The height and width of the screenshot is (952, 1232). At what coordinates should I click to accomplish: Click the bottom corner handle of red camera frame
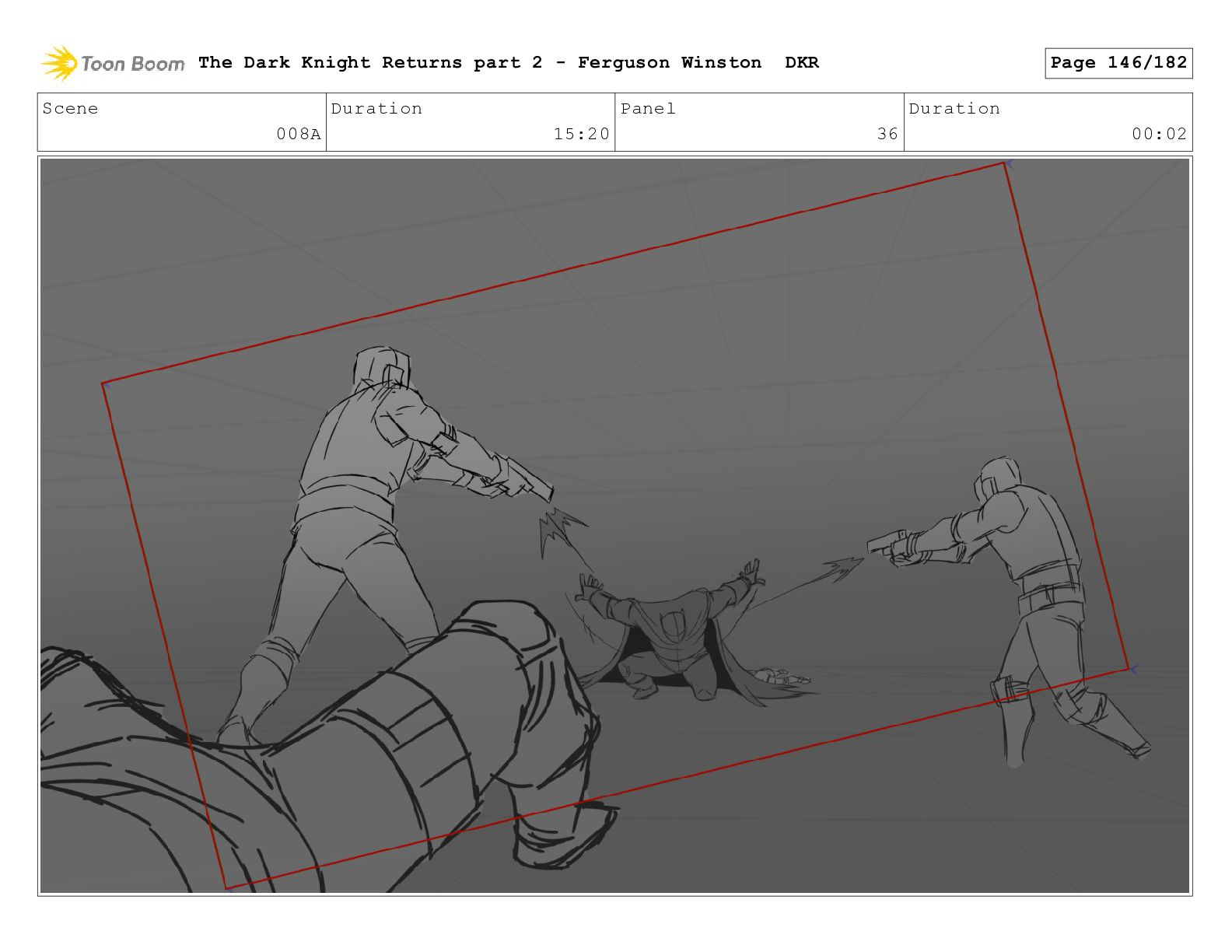coord(226,887)
